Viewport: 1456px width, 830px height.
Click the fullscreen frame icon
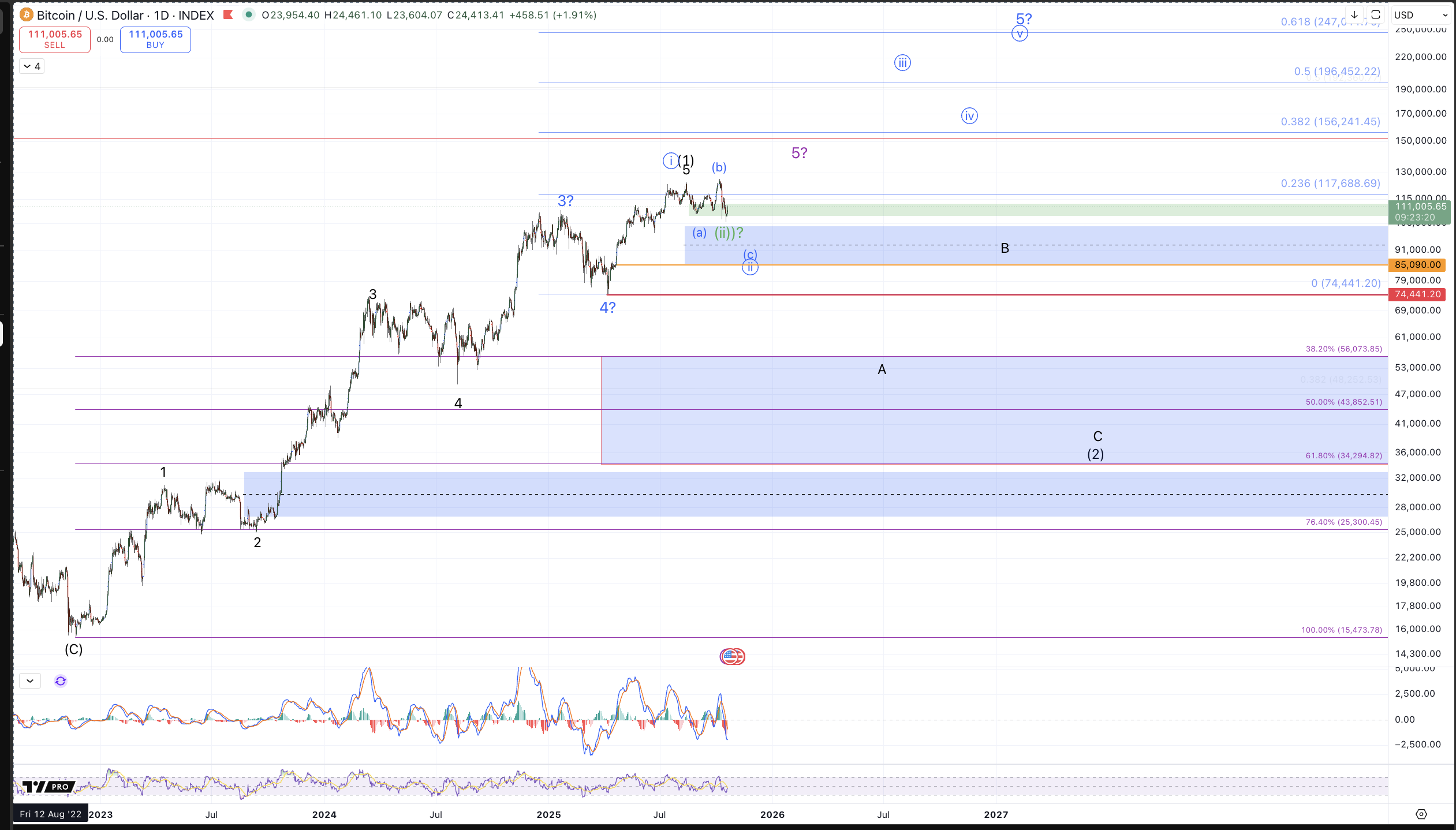coord(1376,15)
